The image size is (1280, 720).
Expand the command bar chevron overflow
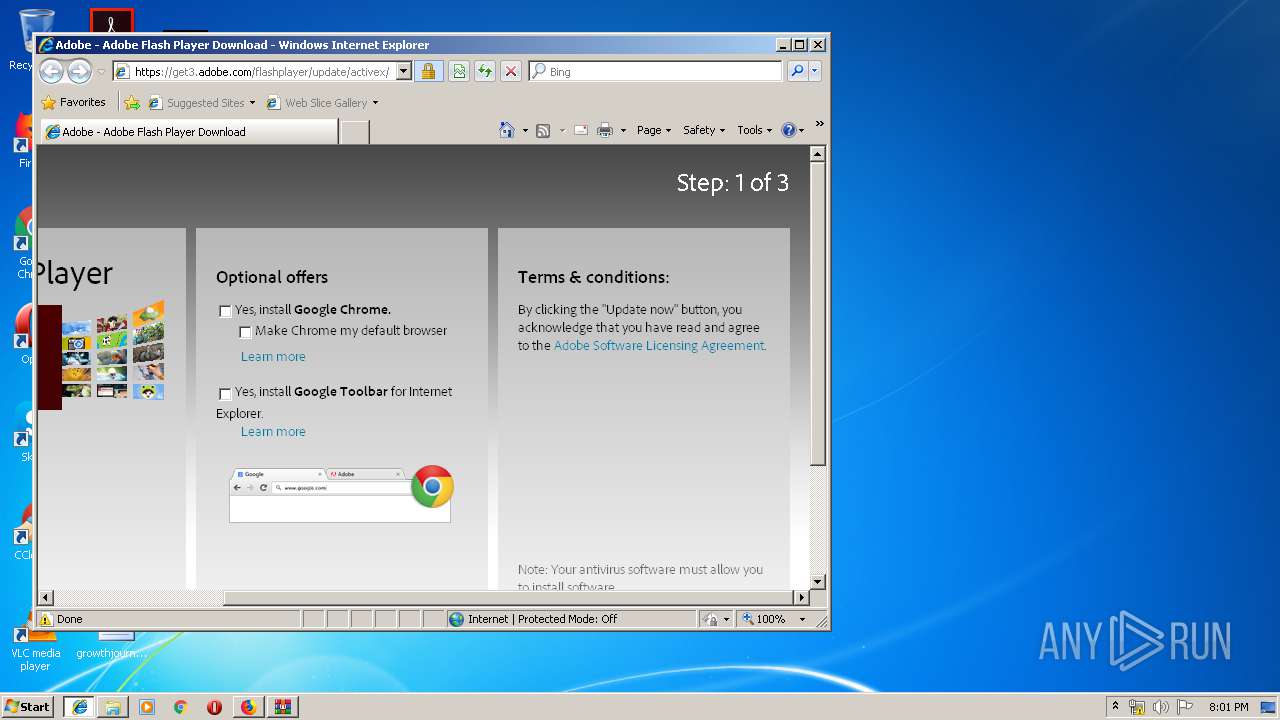(820, 124)
